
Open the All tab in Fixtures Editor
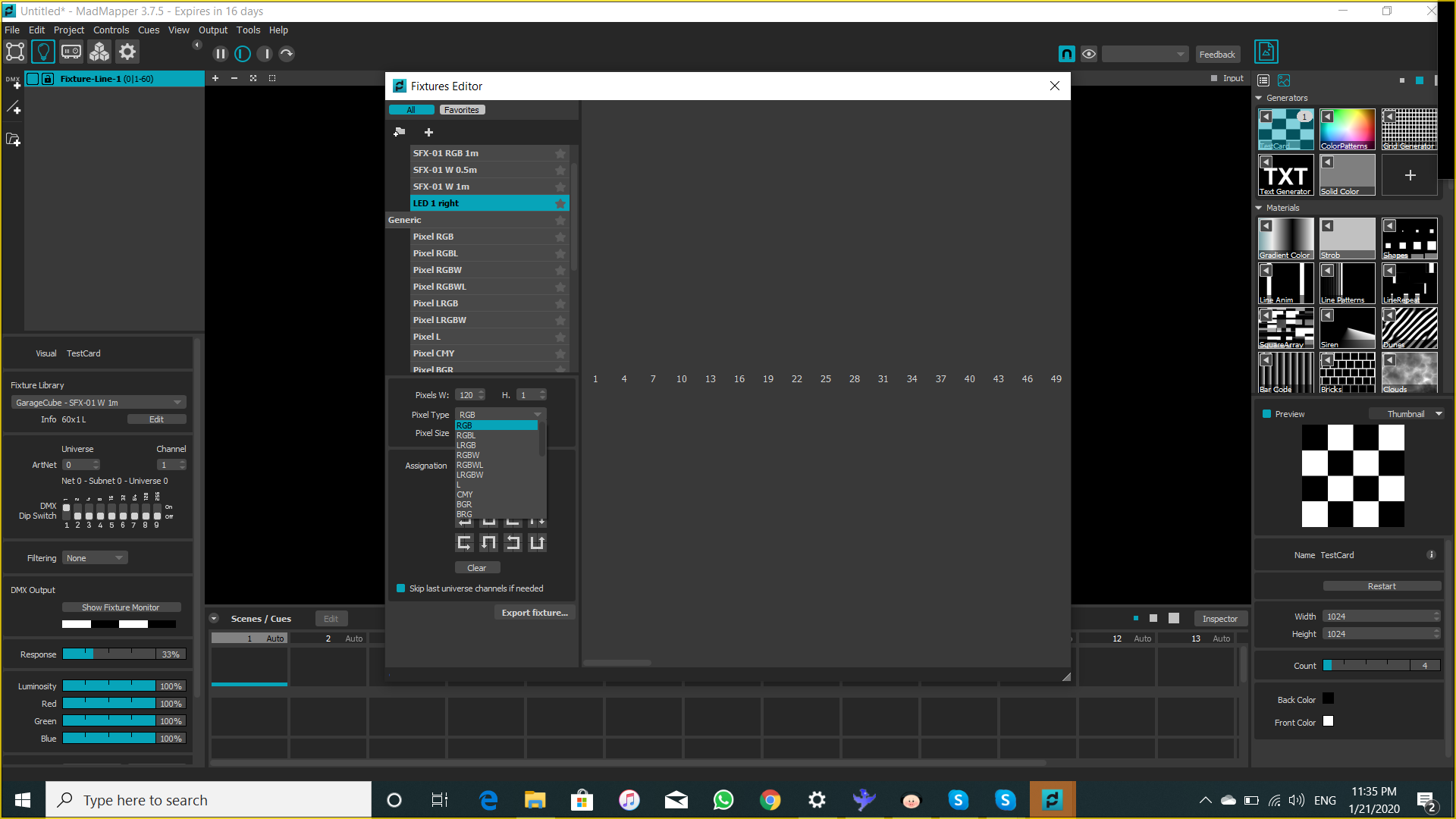click(x=411, y=109)
